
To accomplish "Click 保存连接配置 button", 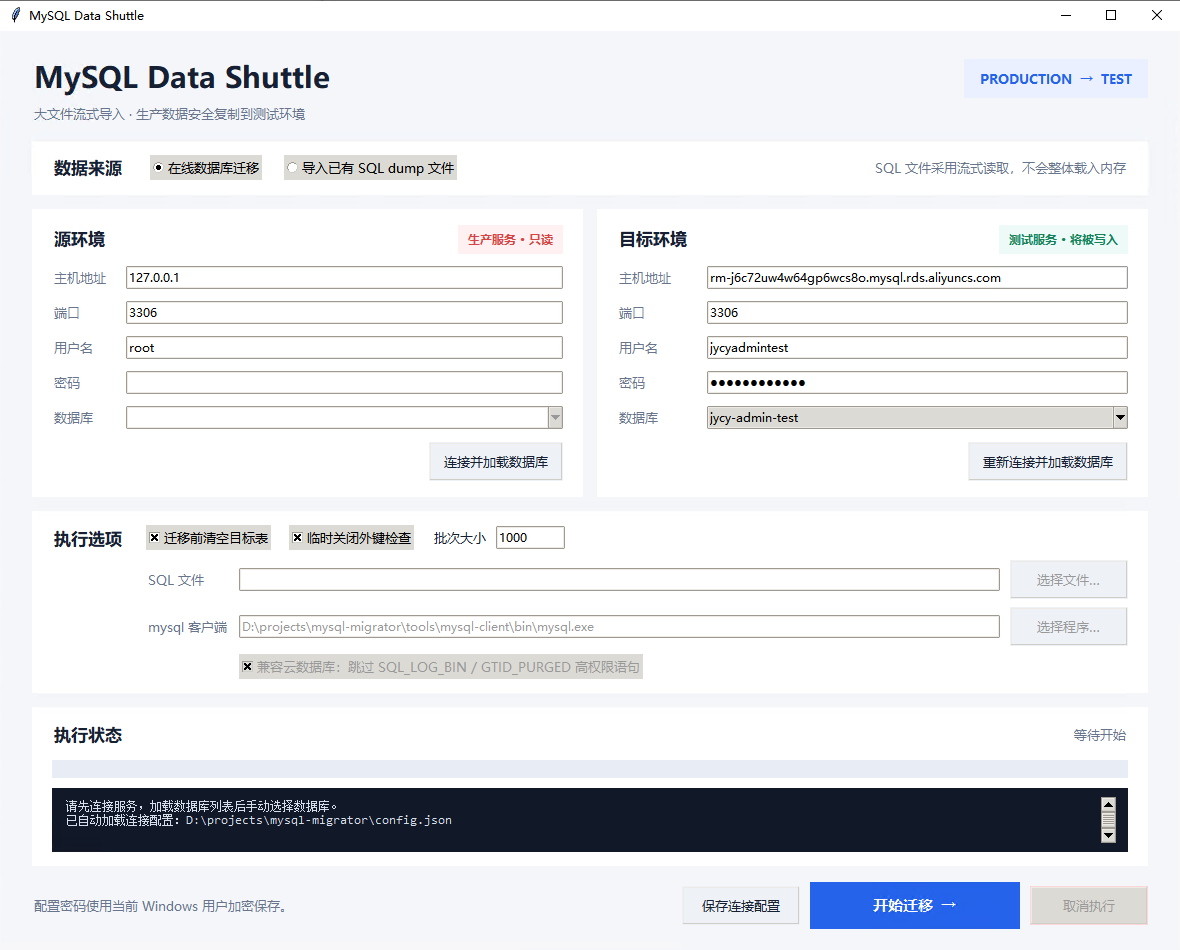I will click(741, 906).
